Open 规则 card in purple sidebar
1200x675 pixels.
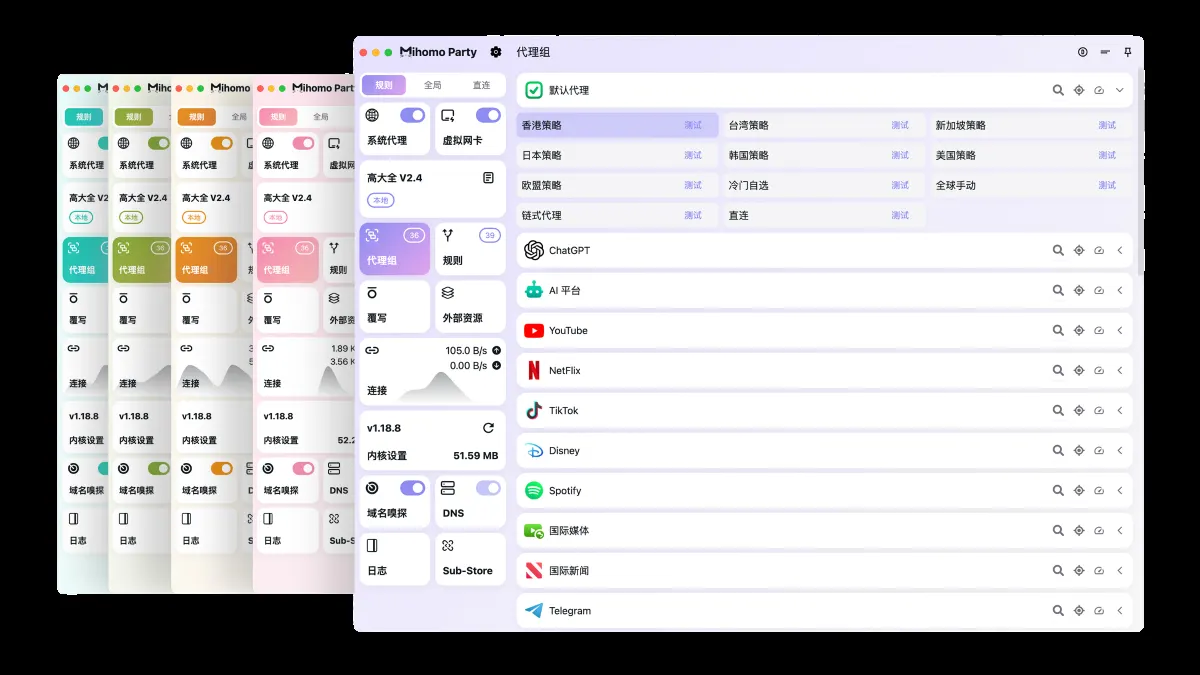[x=470, y=248]
